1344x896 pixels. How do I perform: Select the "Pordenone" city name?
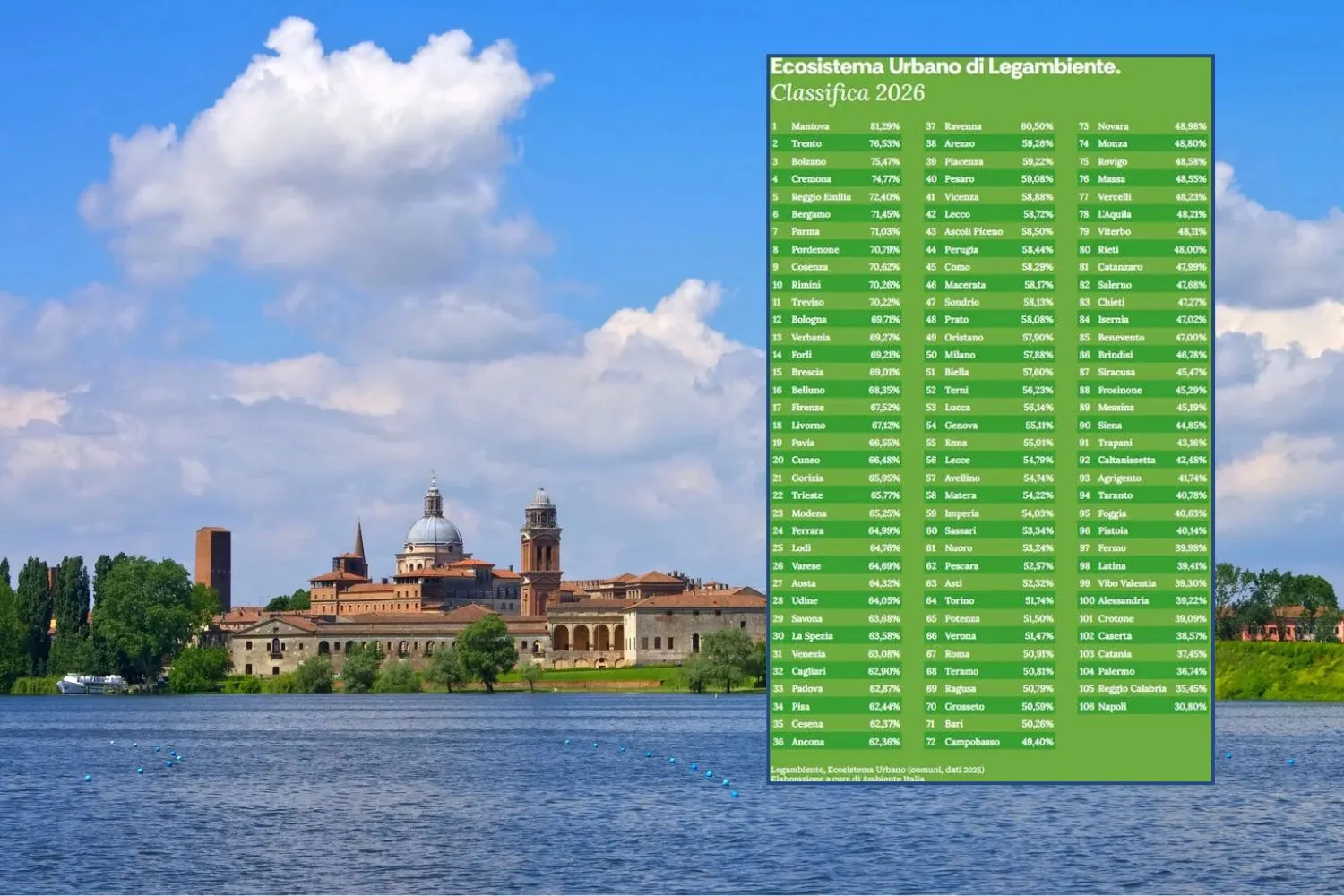tap(815, 249)
